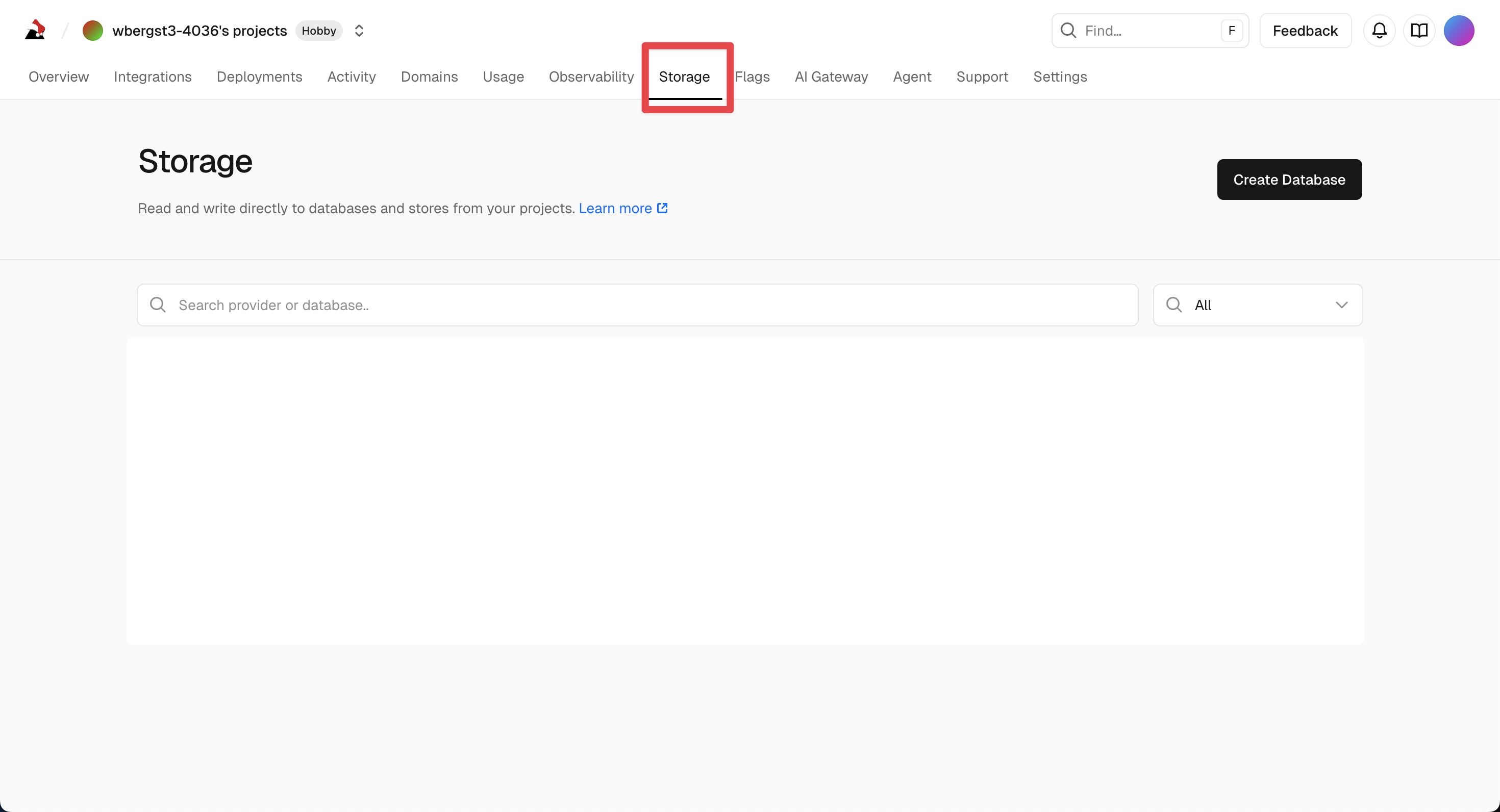This screenshot has width=1500, height=812.
Task: Open the Domains tab
Action: [429, 77]
